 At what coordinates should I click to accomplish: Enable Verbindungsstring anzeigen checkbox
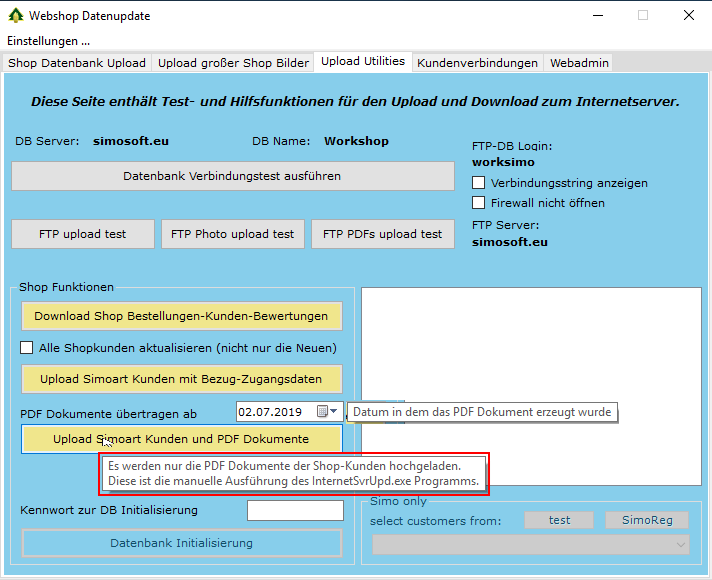point(479,183)
